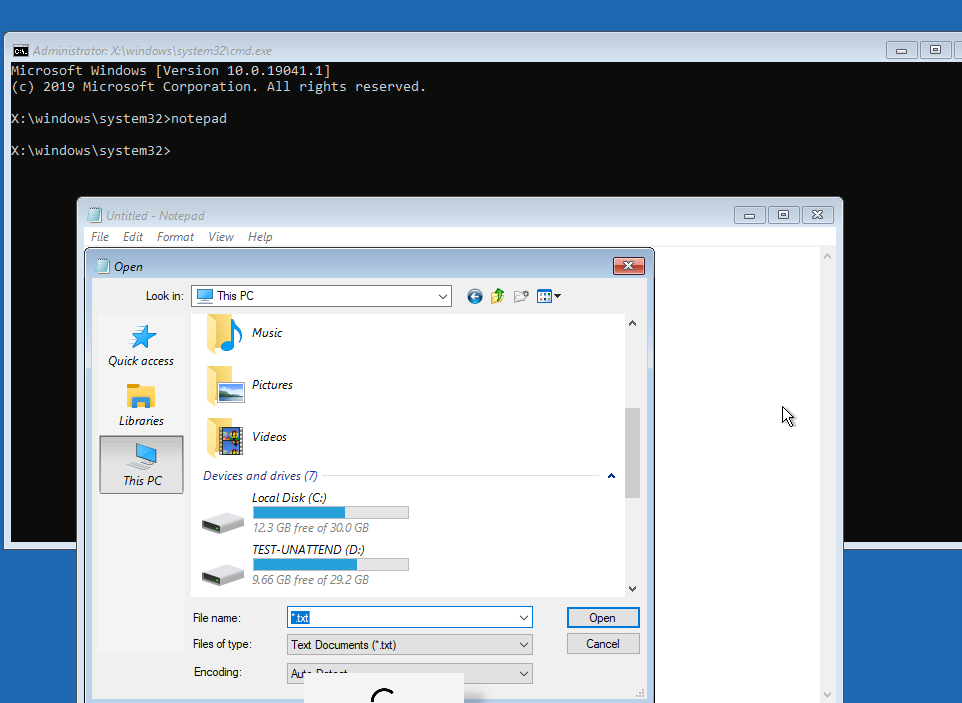Click the cmd.exe title bar icon

pyautogui.click(x=21, y=50)
